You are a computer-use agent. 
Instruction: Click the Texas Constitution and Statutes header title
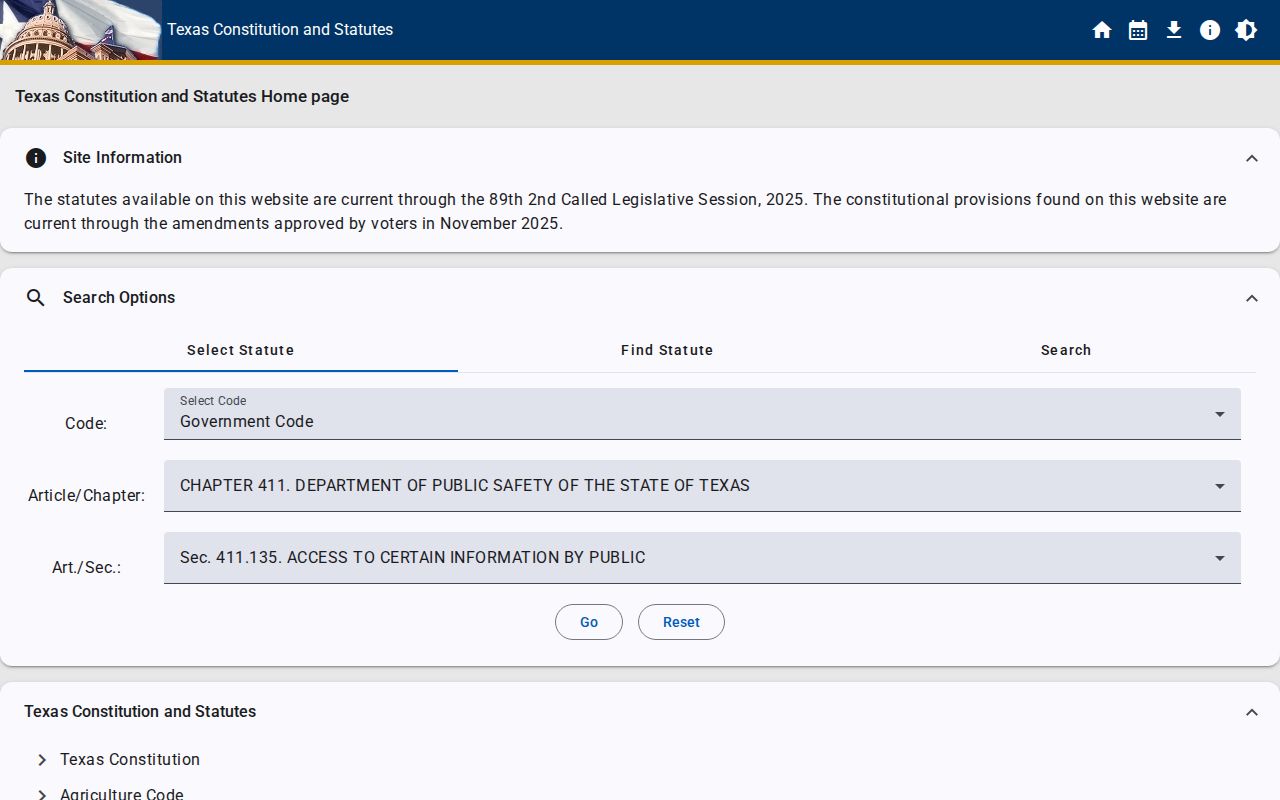[280, 30]
